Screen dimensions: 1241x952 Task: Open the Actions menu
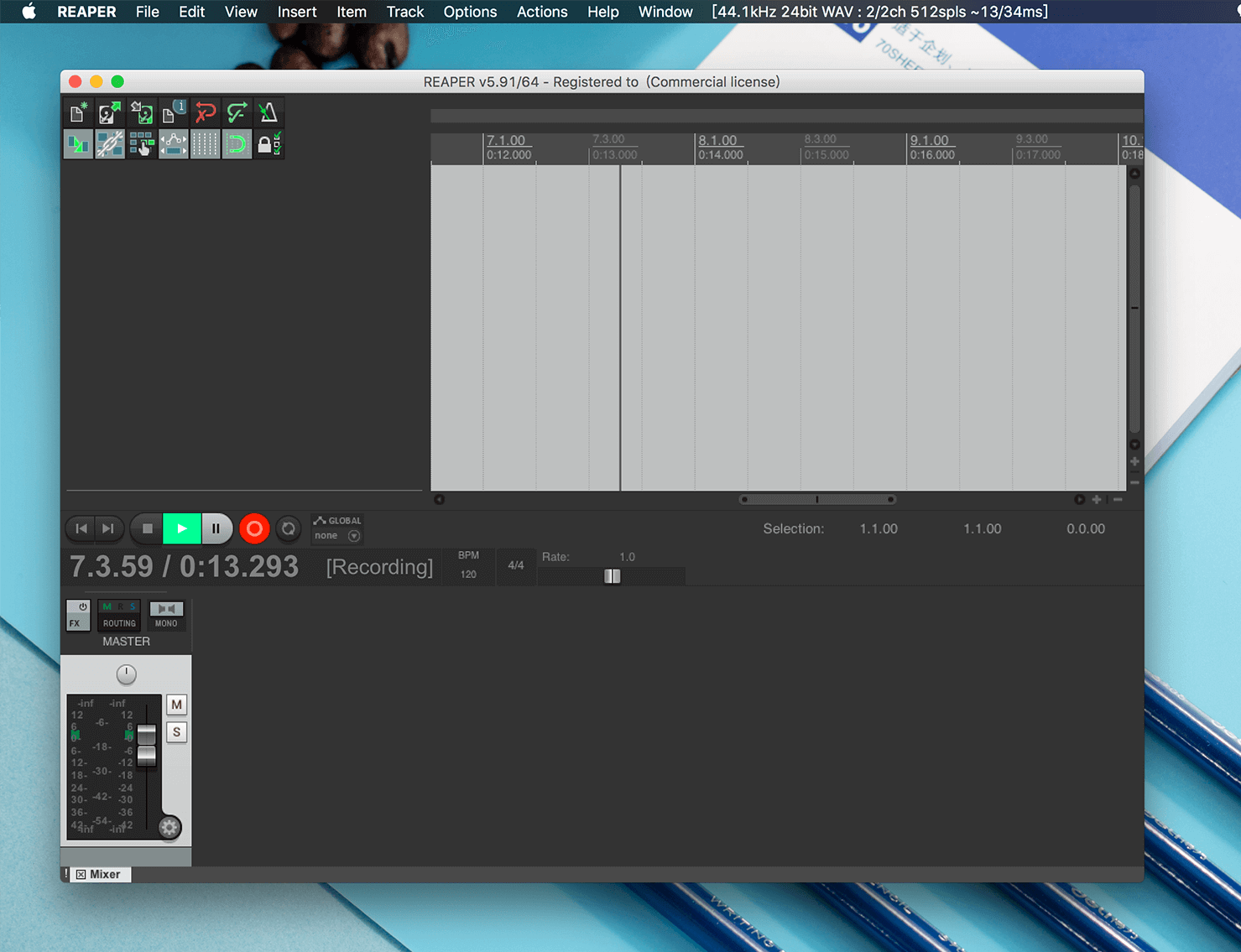pos(542,12)
